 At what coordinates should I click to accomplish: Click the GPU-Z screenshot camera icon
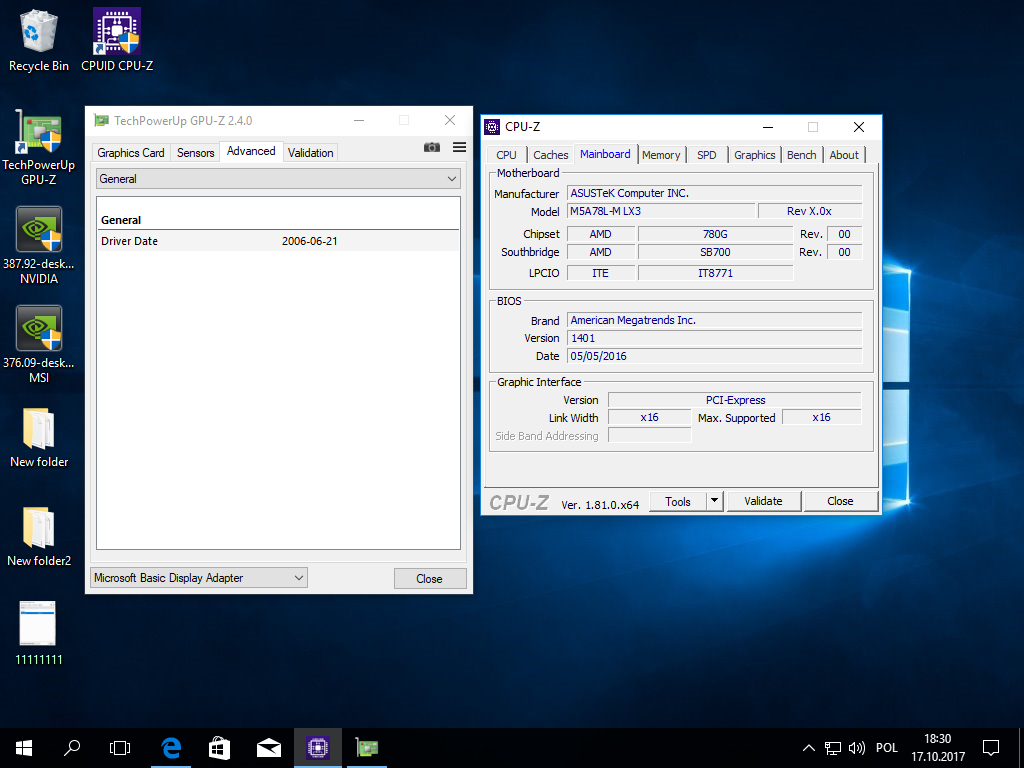[432, 148]
